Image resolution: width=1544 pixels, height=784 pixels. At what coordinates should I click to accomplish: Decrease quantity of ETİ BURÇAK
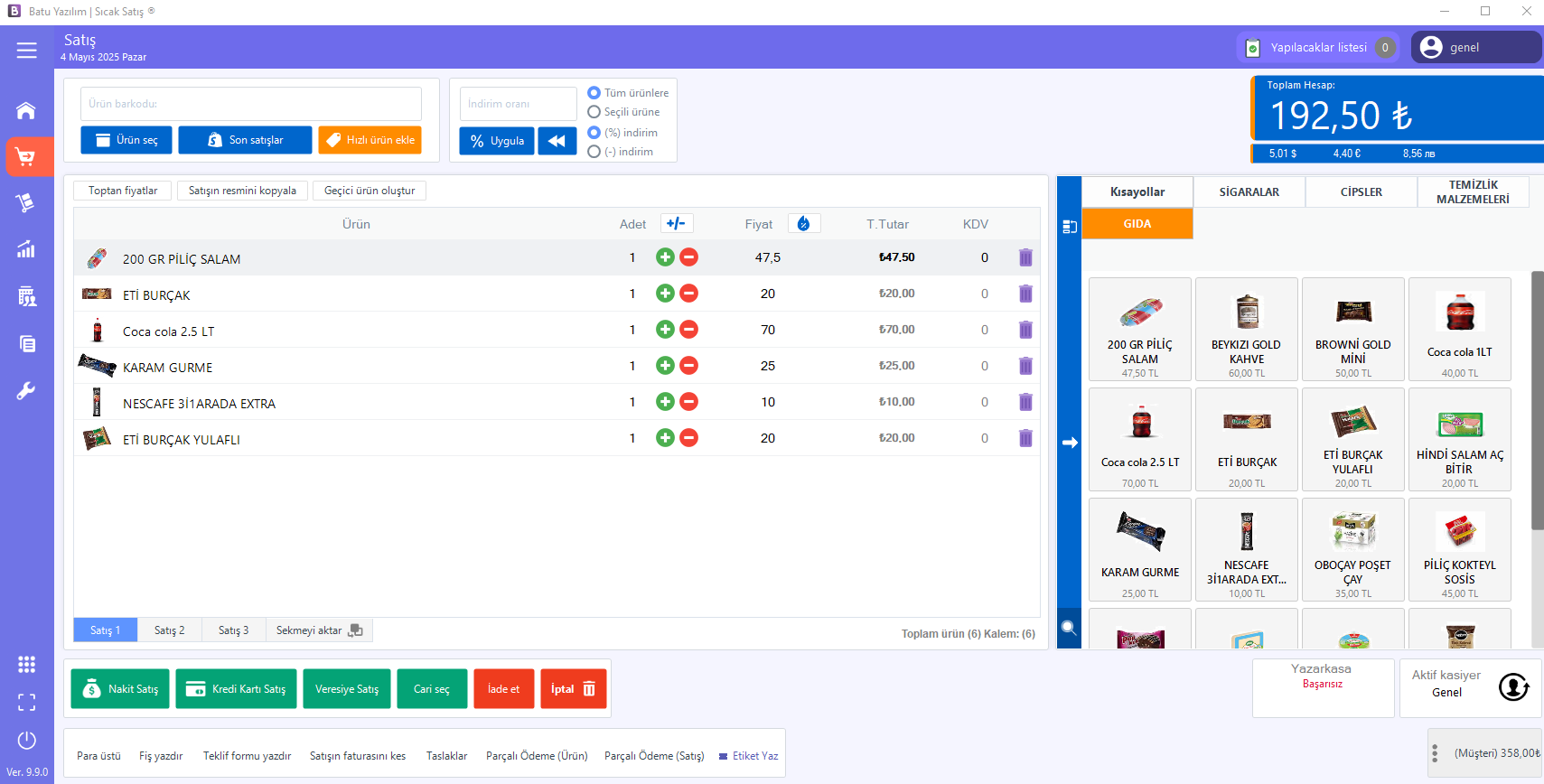[x=688, y=294]
